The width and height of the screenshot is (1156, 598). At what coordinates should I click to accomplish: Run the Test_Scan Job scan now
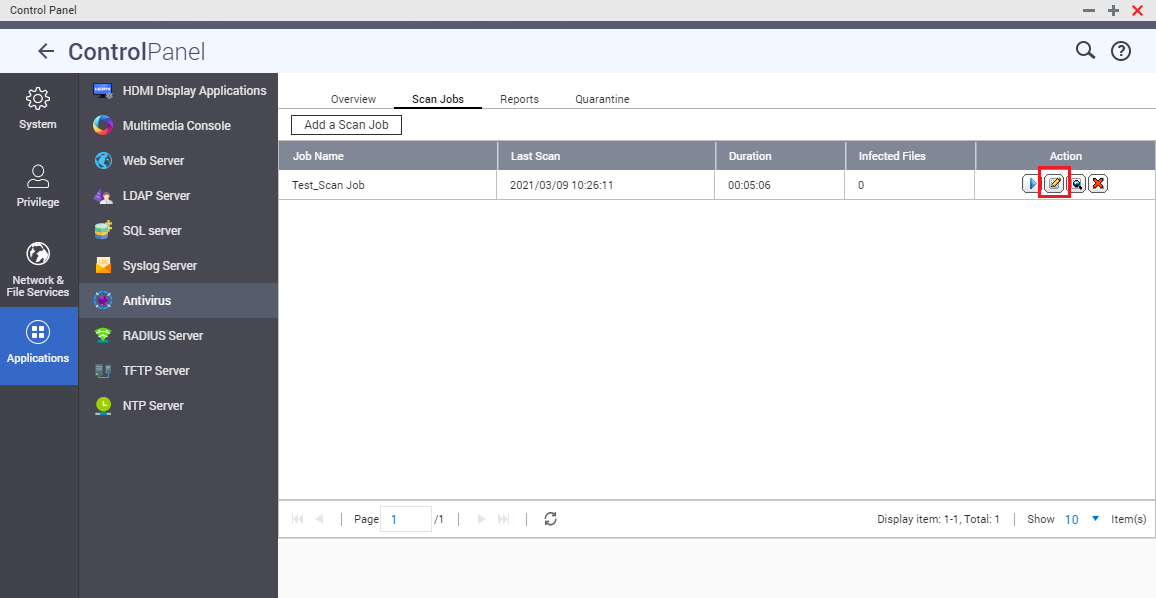point(1031,184)
